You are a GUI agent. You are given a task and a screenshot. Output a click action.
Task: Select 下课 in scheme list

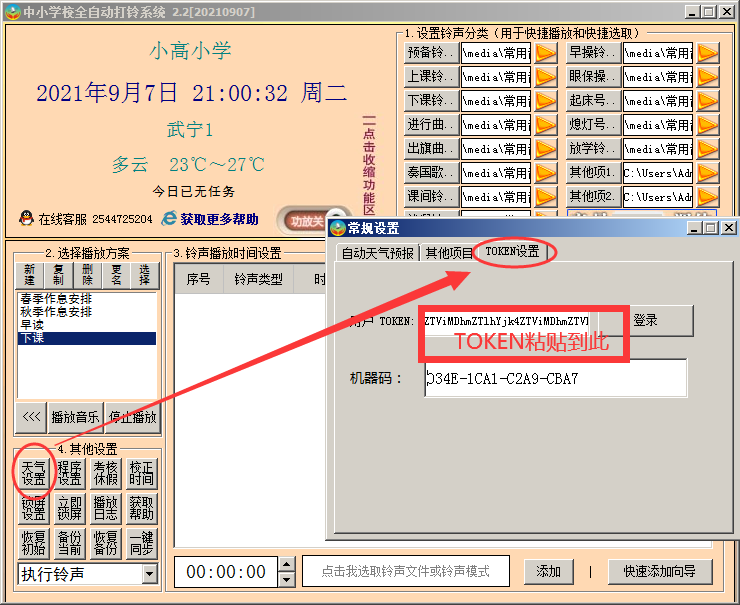87,338
